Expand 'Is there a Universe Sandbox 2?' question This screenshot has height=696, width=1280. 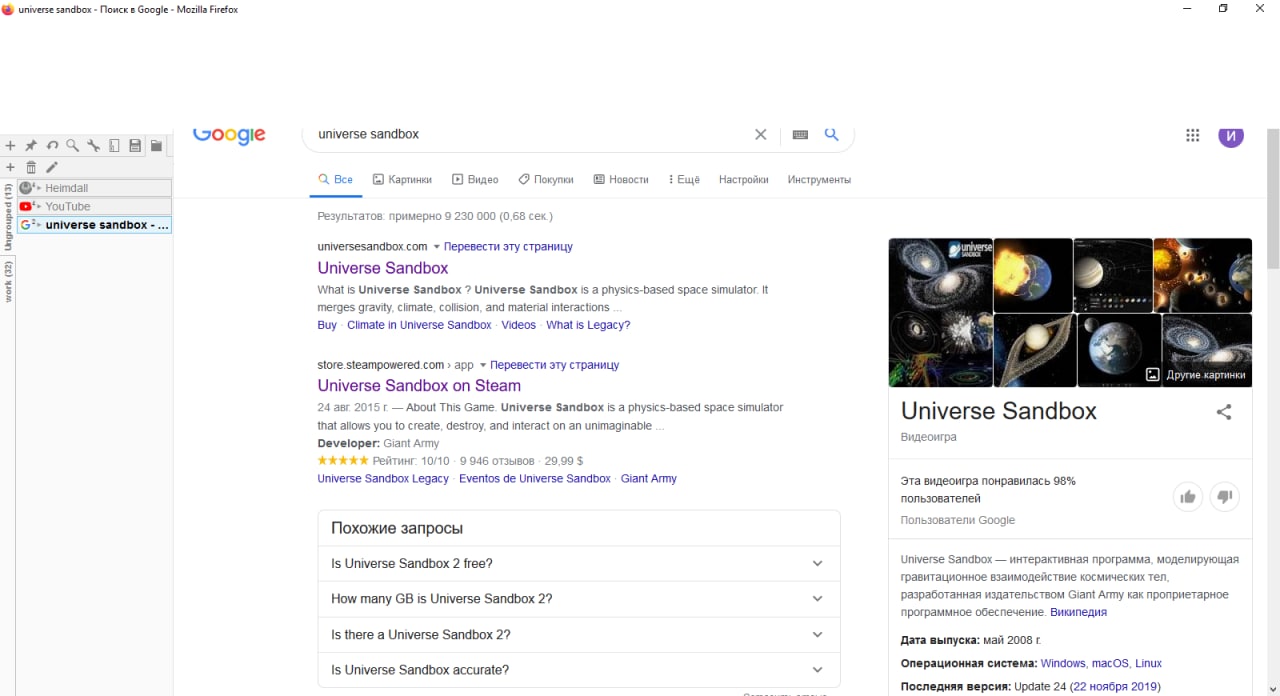point(579,635)
